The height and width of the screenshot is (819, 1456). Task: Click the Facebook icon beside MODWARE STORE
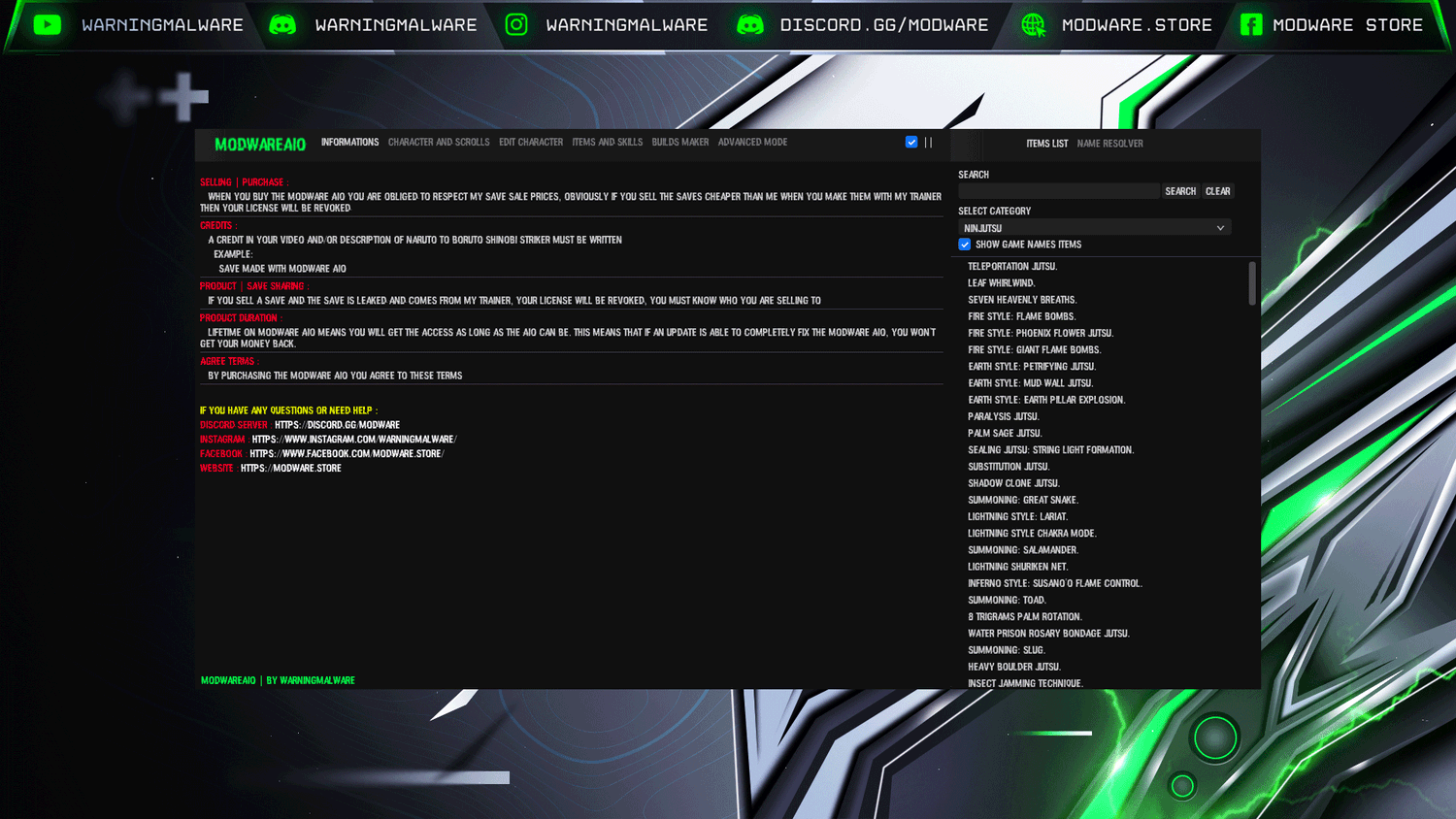(1251, 24)
